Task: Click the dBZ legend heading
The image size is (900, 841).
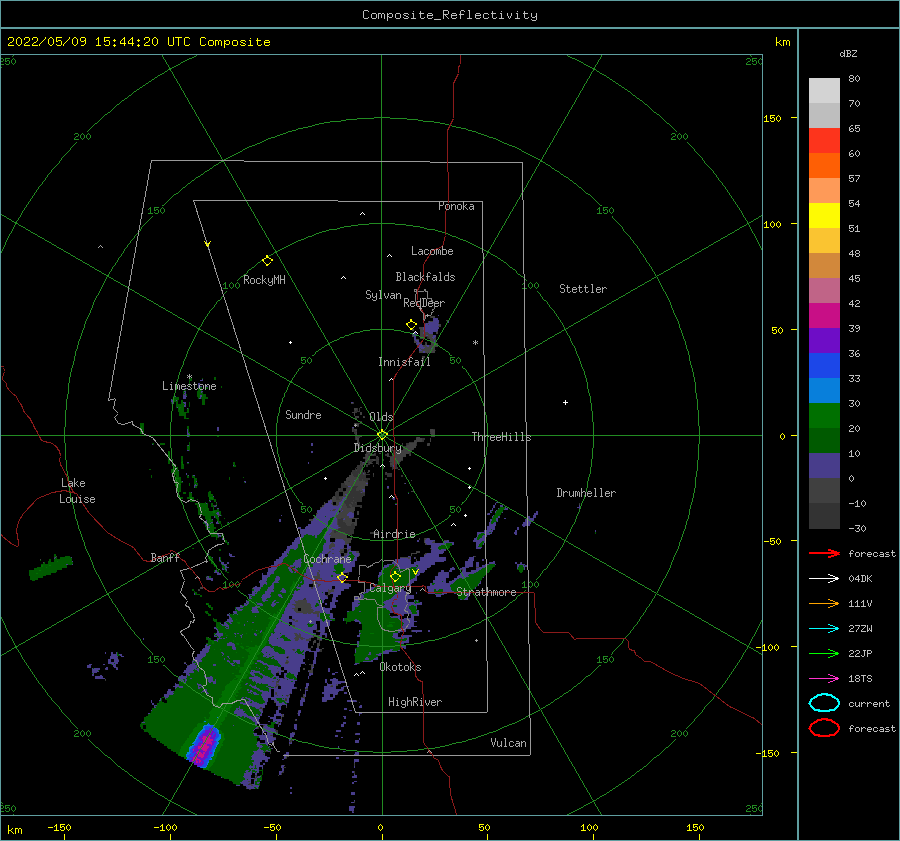Action: (x=848, y=53)
